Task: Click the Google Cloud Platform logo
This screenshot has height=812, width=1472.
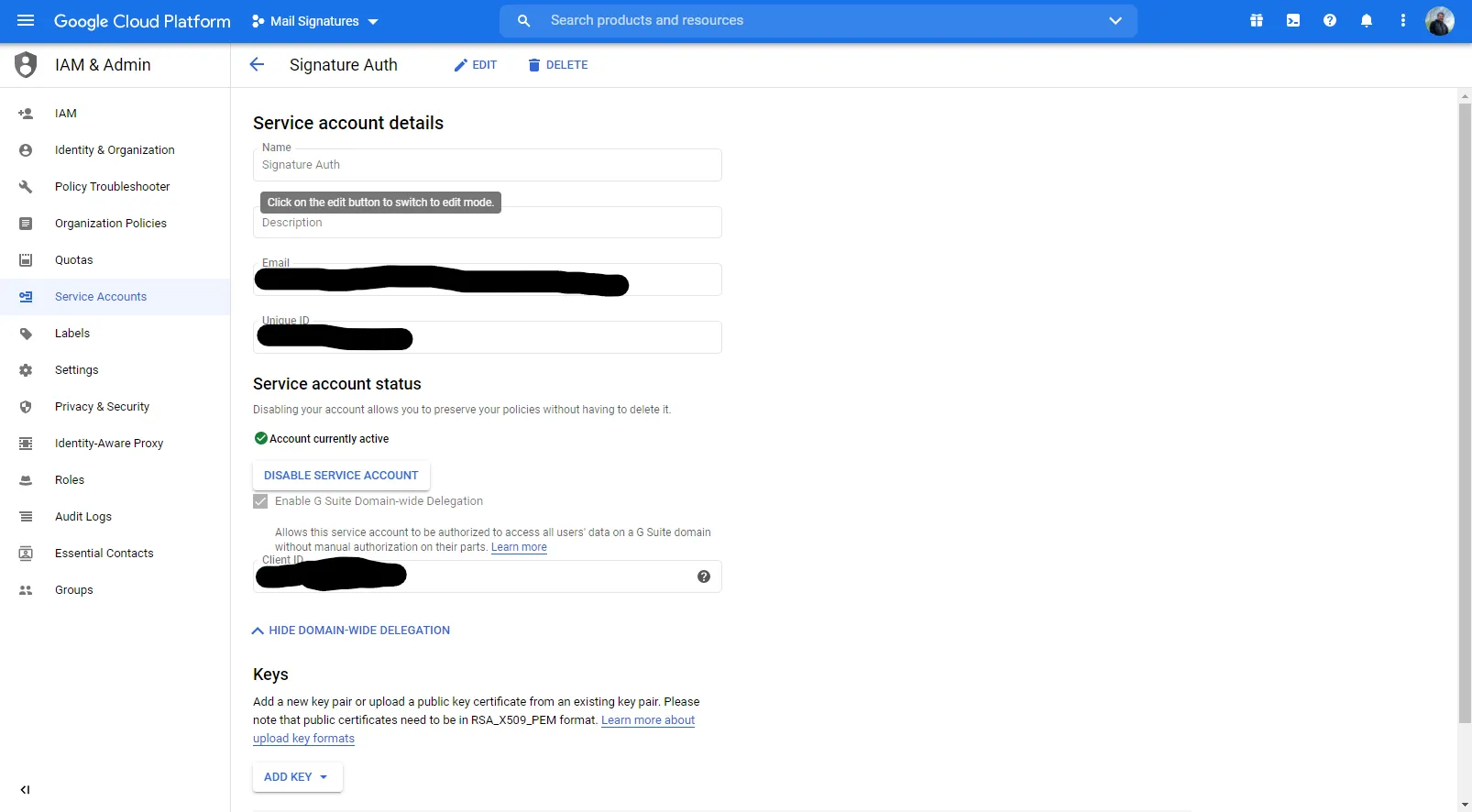Action: (142, 21)
